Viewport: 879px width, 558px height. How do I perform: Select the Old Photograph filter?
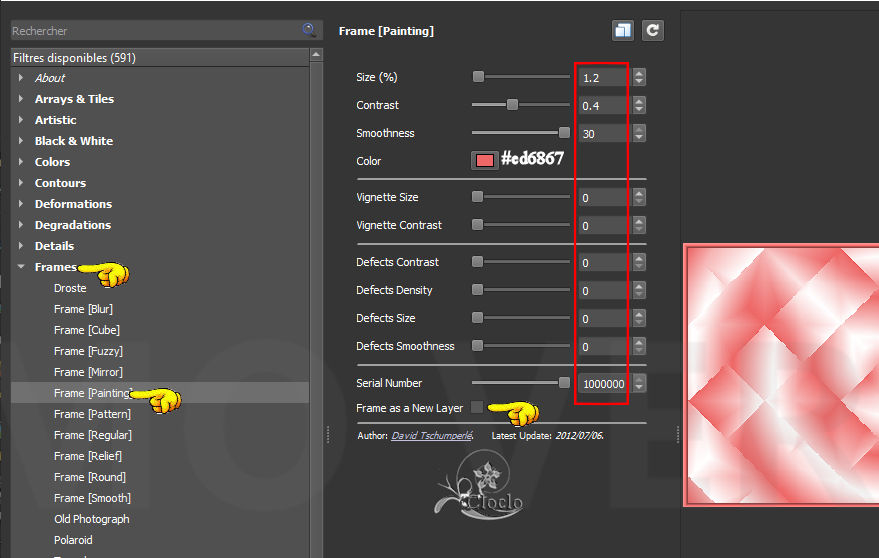tap(91, 519)
